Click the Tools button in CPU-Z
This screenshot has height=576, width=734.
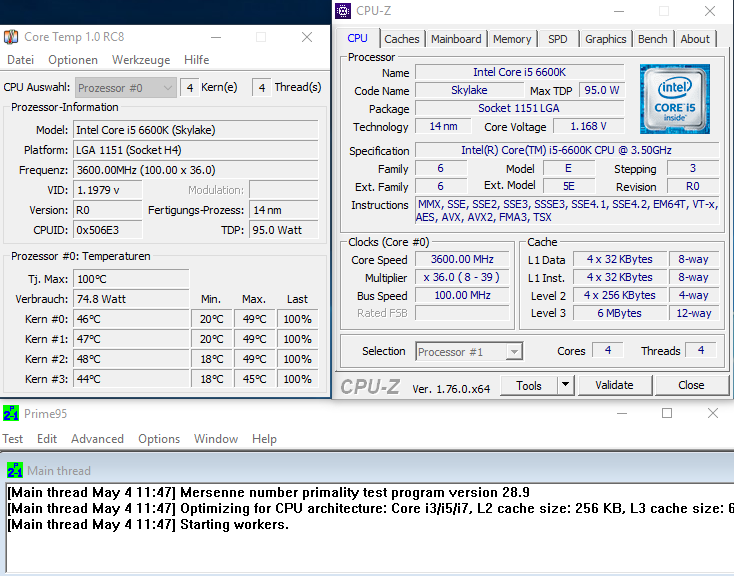coord(529,385)
